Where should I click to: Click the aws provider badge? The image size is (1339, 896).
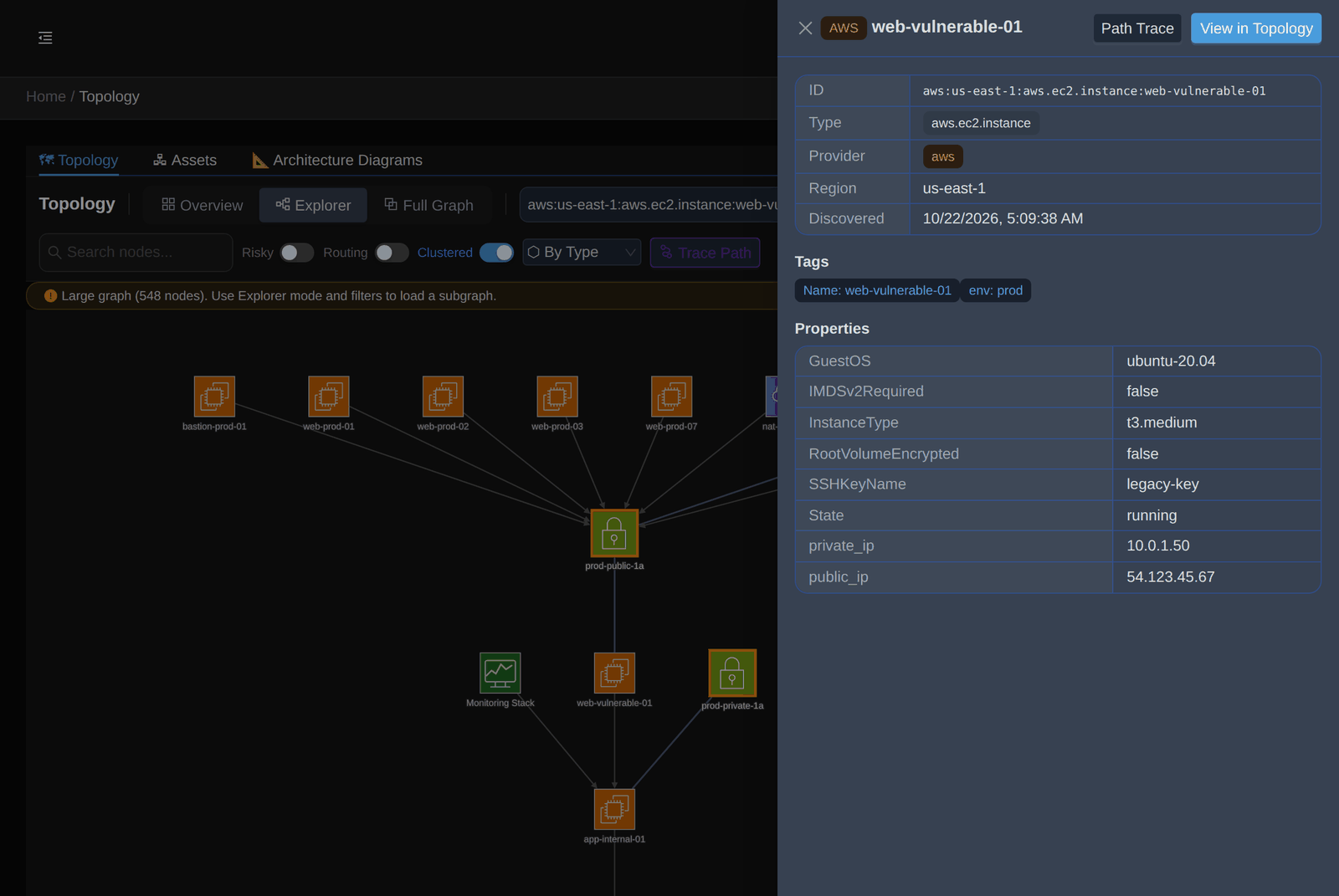coord(942,156)
